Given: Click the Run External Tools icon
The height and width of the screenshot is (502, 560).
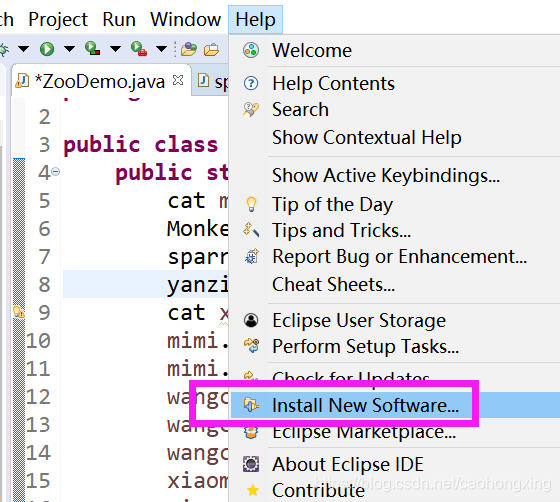Looking at the screenshot, I should click(139, 49).
